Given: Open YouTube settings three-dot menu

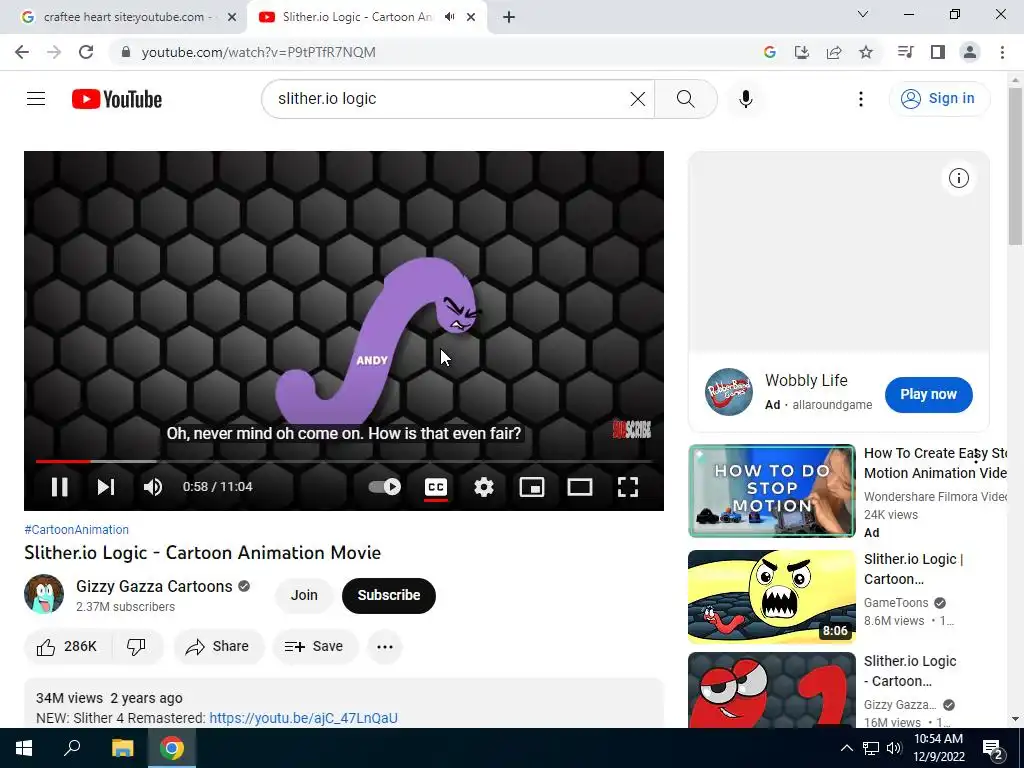Looking at the screenshot, I should [x=861, y=99].
